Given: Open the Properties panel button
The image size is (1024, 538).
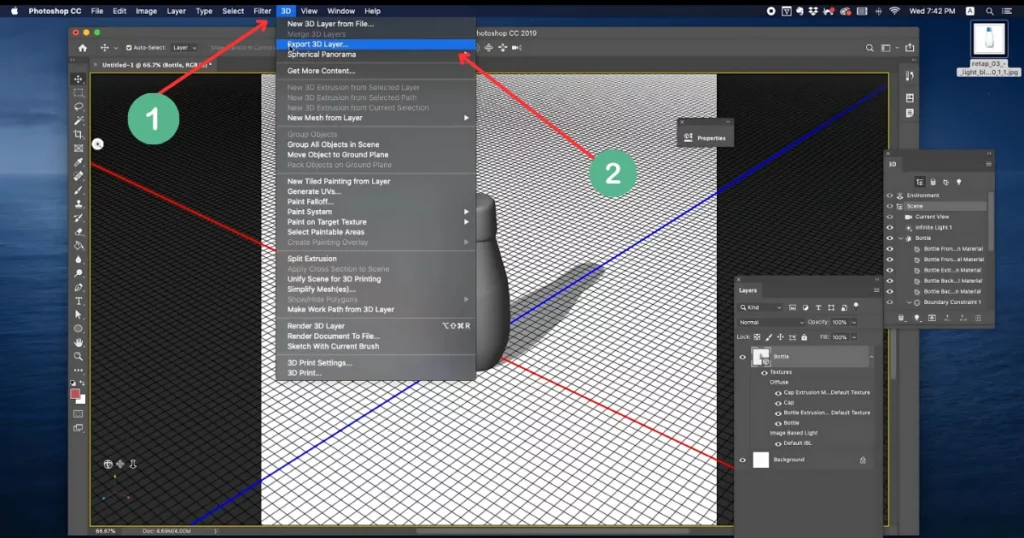Looking at the screenshot, I should tap(705, 138).
